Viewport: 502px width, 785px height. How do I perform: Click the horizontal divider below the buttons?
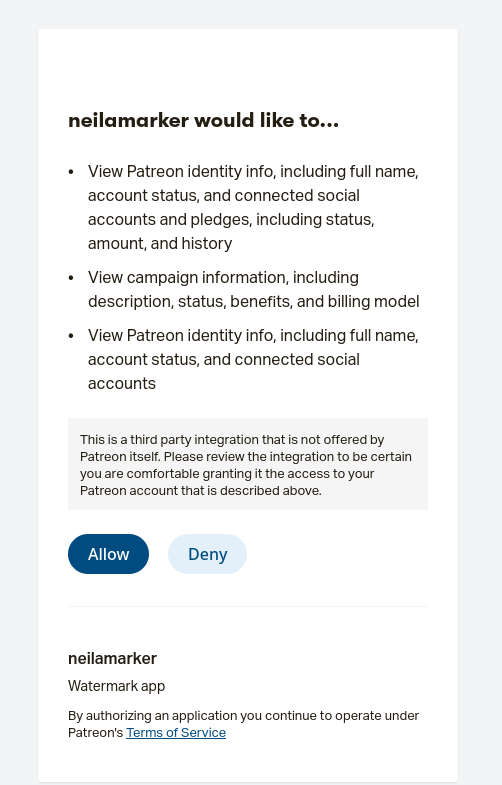tap(248, 606)
